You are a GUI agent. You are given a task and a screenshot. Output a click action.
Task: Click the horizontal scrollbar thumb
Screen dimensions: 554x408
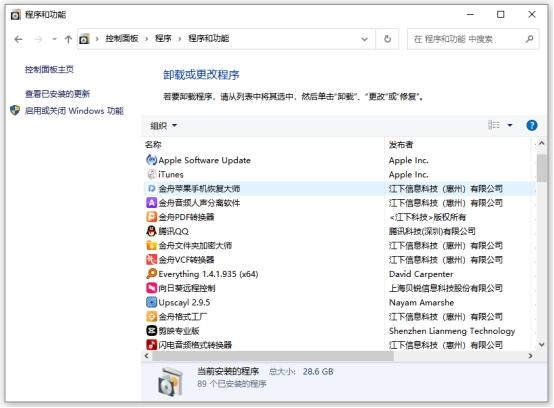coord(272,356)
